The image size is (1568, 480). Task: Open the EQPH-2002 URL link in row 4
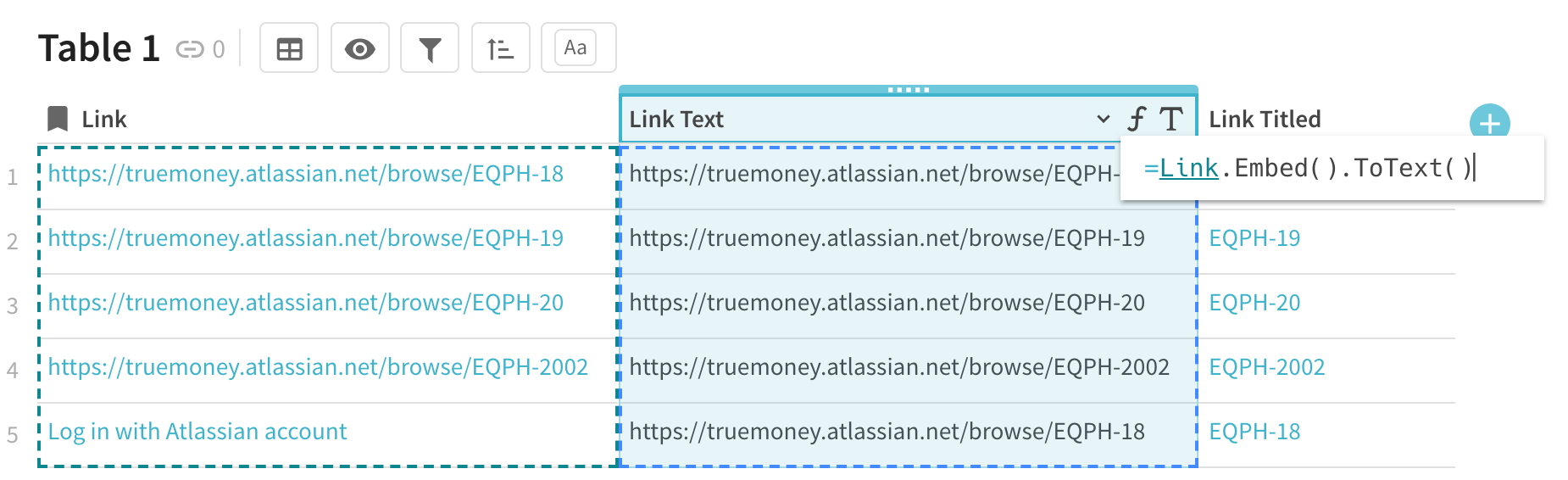pos(318,367)
